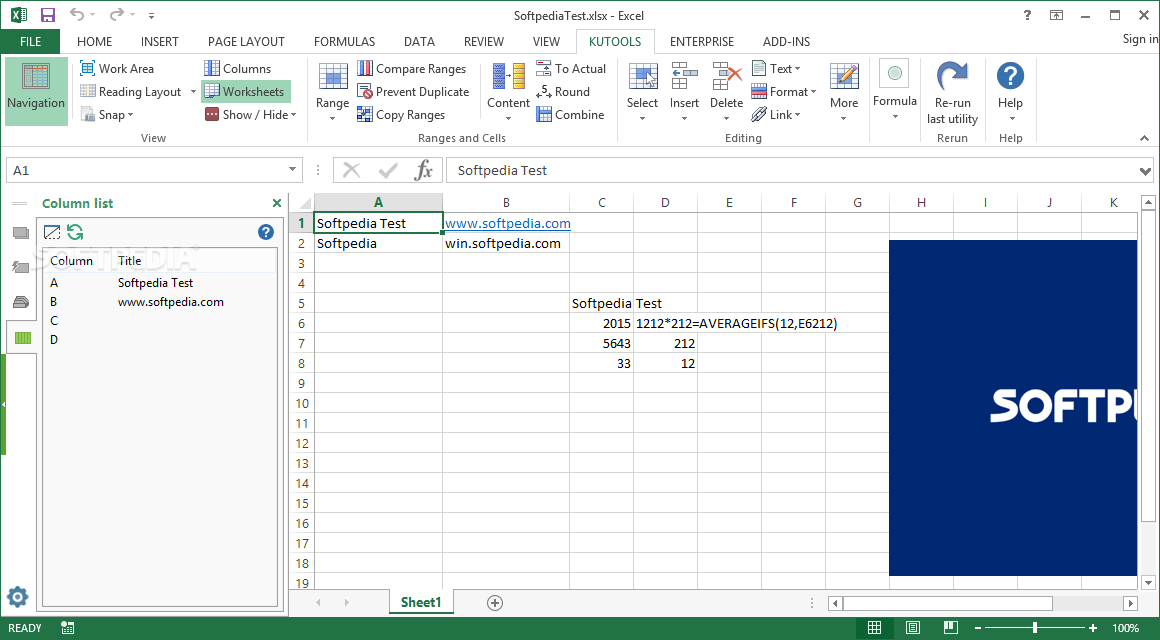Zoom in with the plus button
This screenshot has width=1160, height=640.
1093,628
